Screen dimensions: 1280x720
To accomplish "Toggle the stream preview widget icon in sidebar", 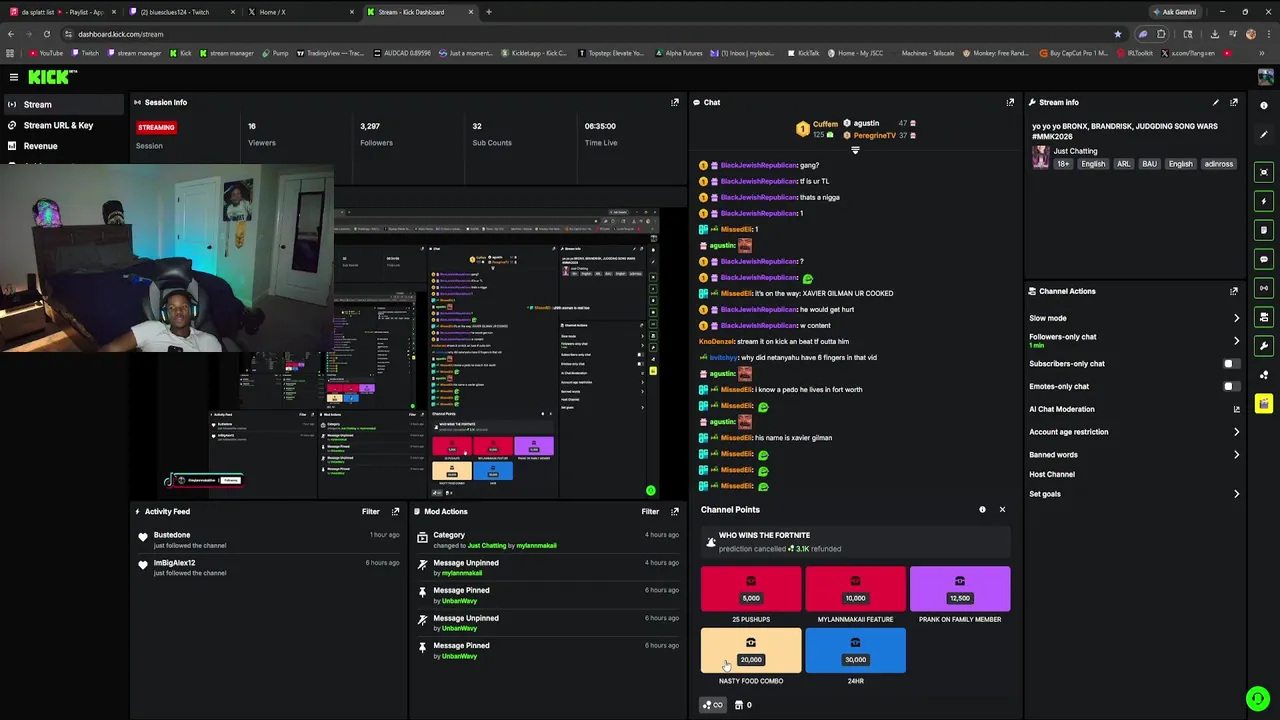I will point(1264,172).
